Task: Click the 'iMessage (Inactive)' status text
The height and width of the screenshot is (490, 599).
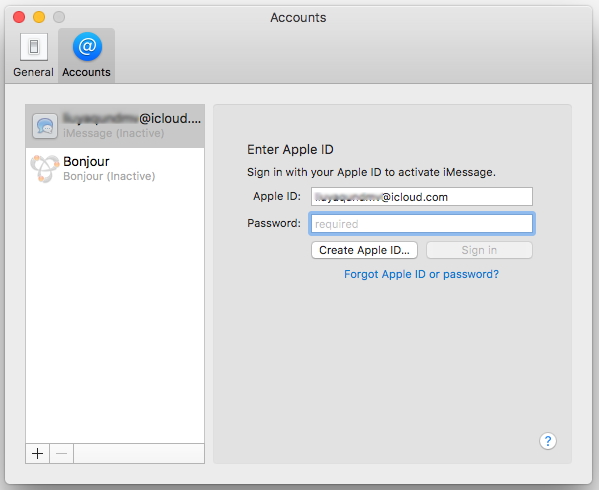Action: [x=113, y=133]
